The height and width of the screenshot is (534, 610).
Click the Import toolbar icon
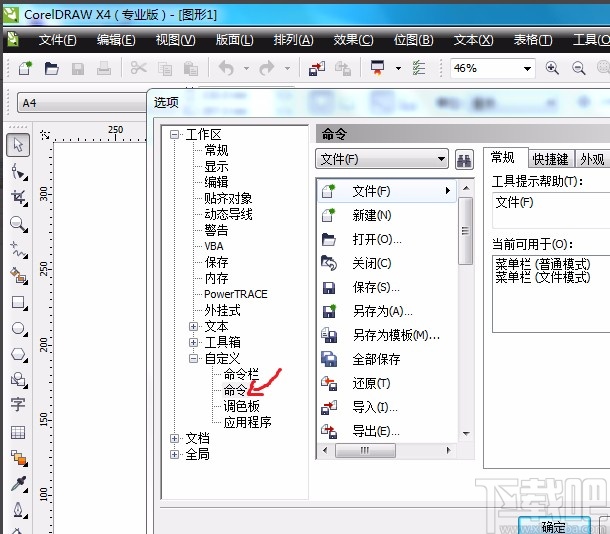(x=317, y=68)
